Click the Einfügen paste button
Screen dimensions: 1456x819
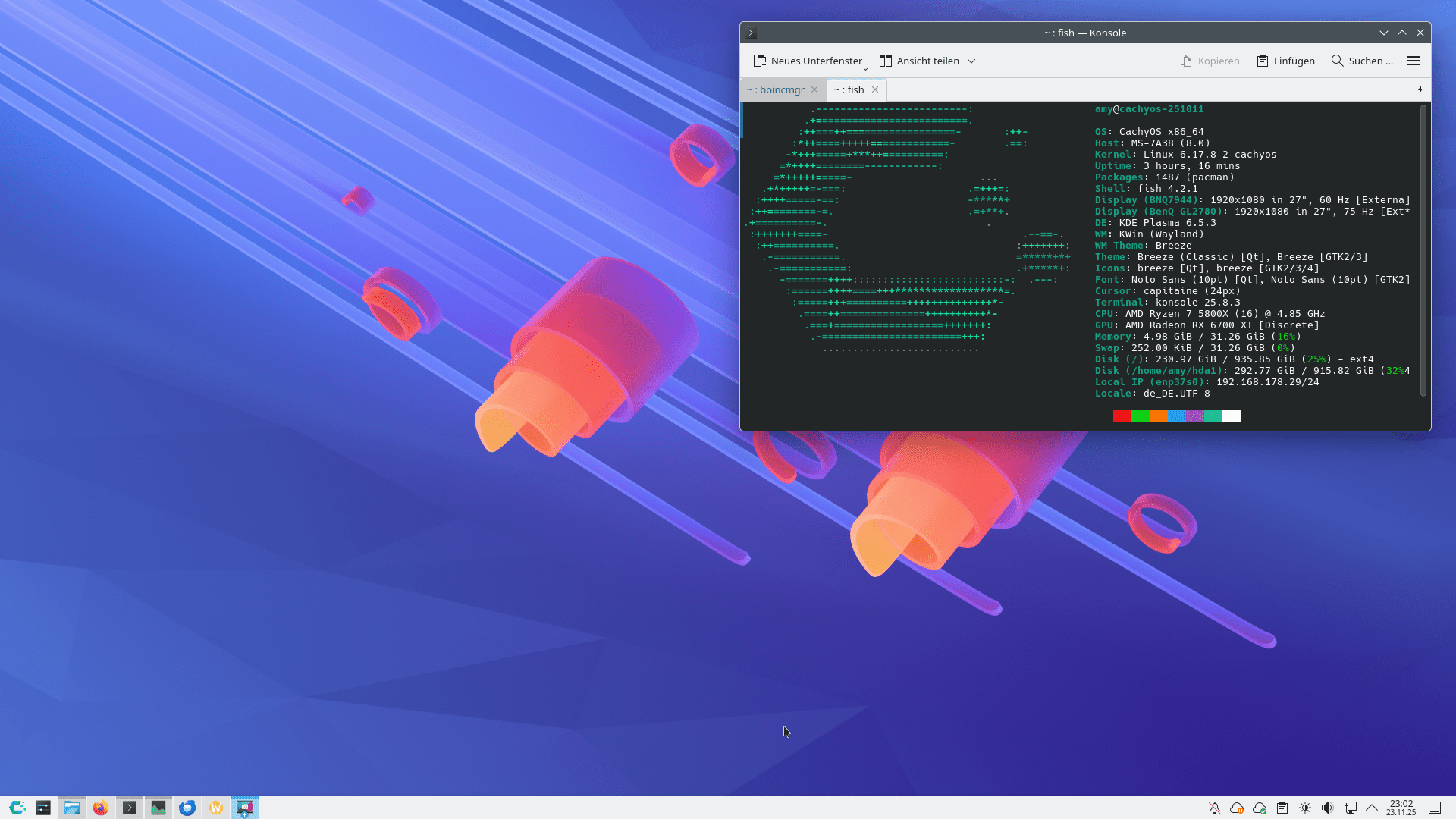[x=1285, y=61]
